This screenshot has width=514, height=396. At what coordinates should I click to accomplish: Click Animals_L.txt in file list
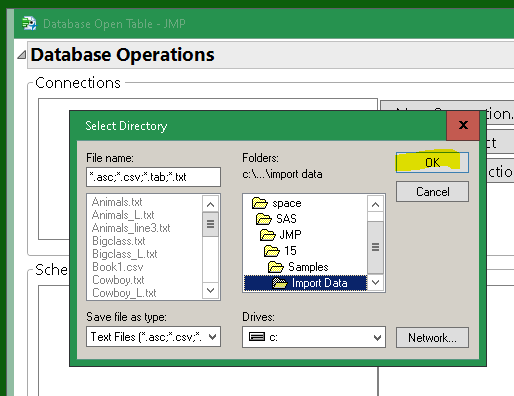(x=123, y=215)
